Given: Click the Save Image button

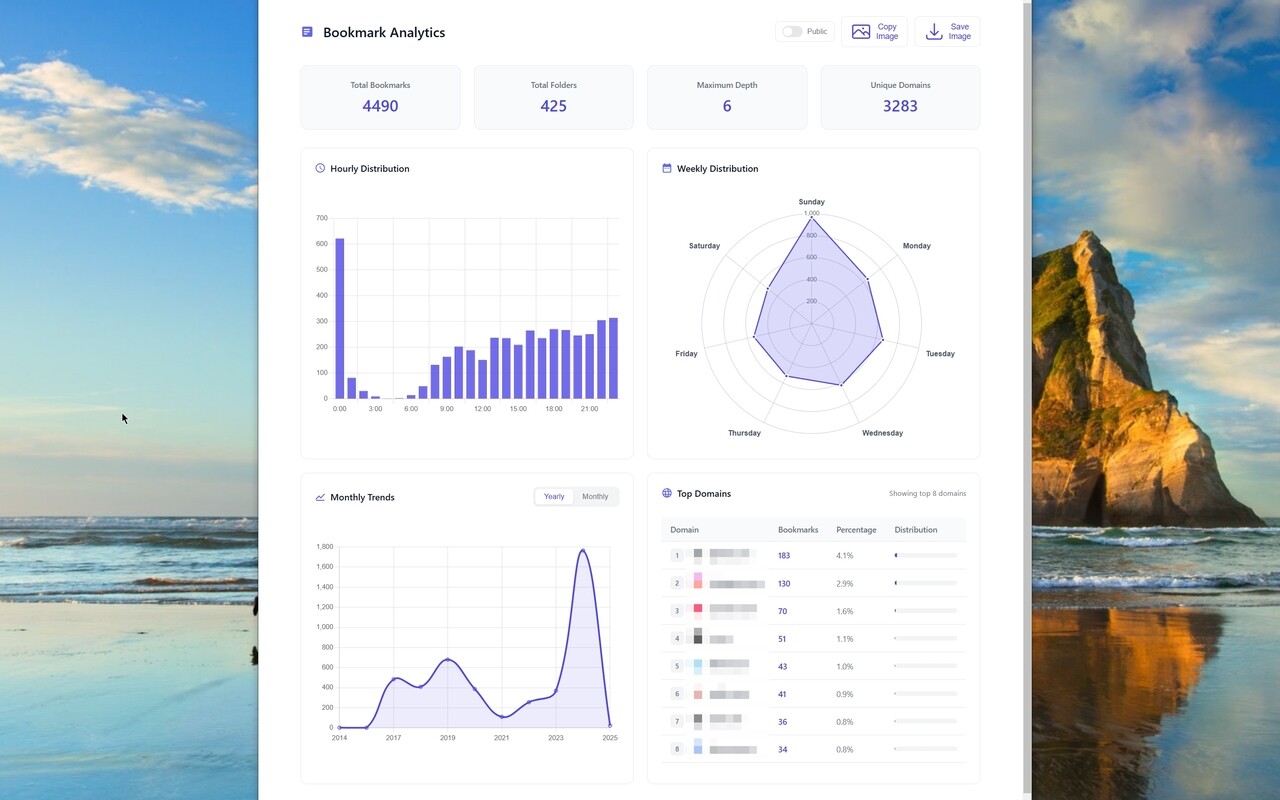Looking at the screenshot, I should [947, 32].
